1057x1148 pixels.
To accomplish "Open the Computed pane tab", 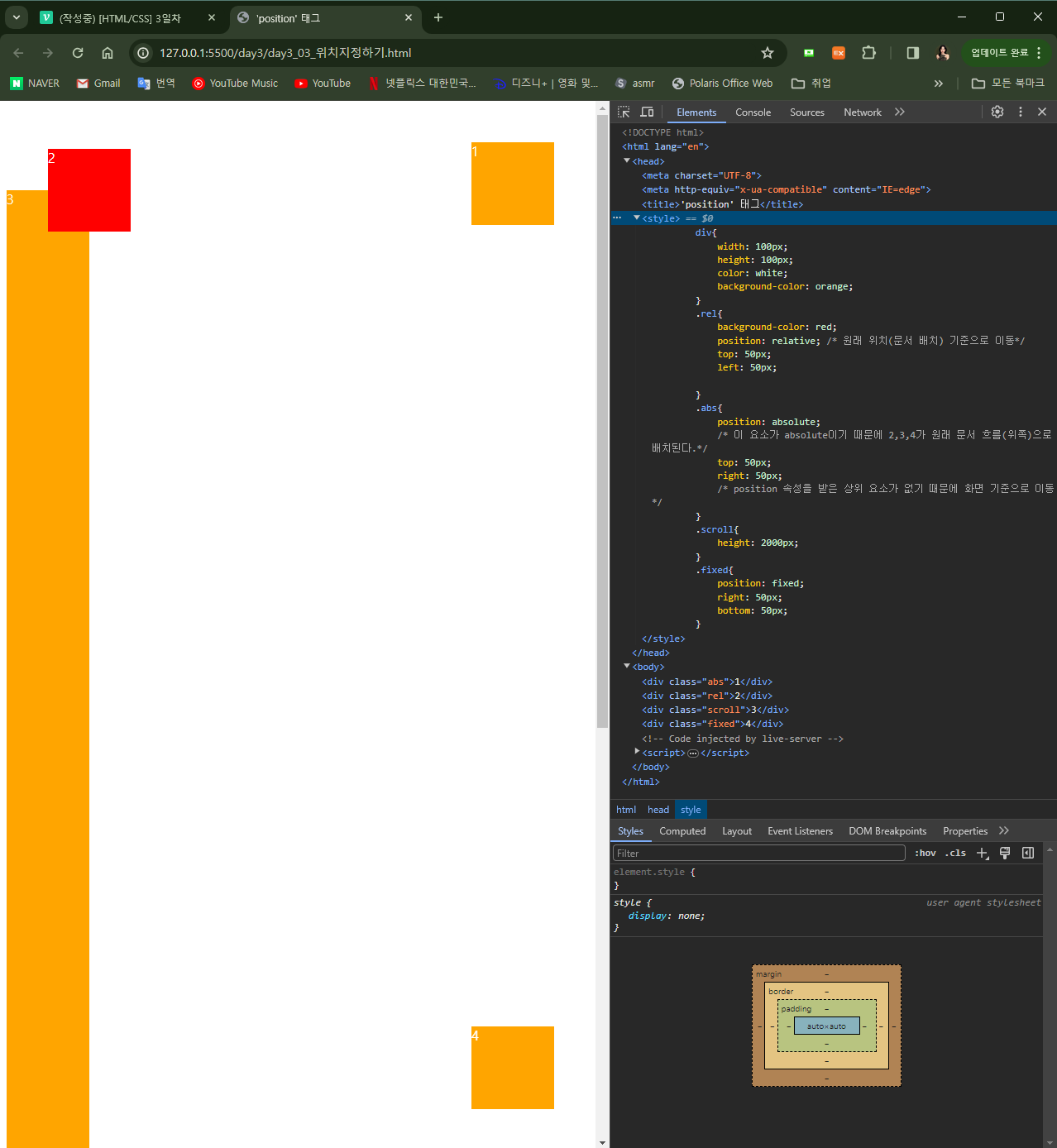I will click(682, 831).
